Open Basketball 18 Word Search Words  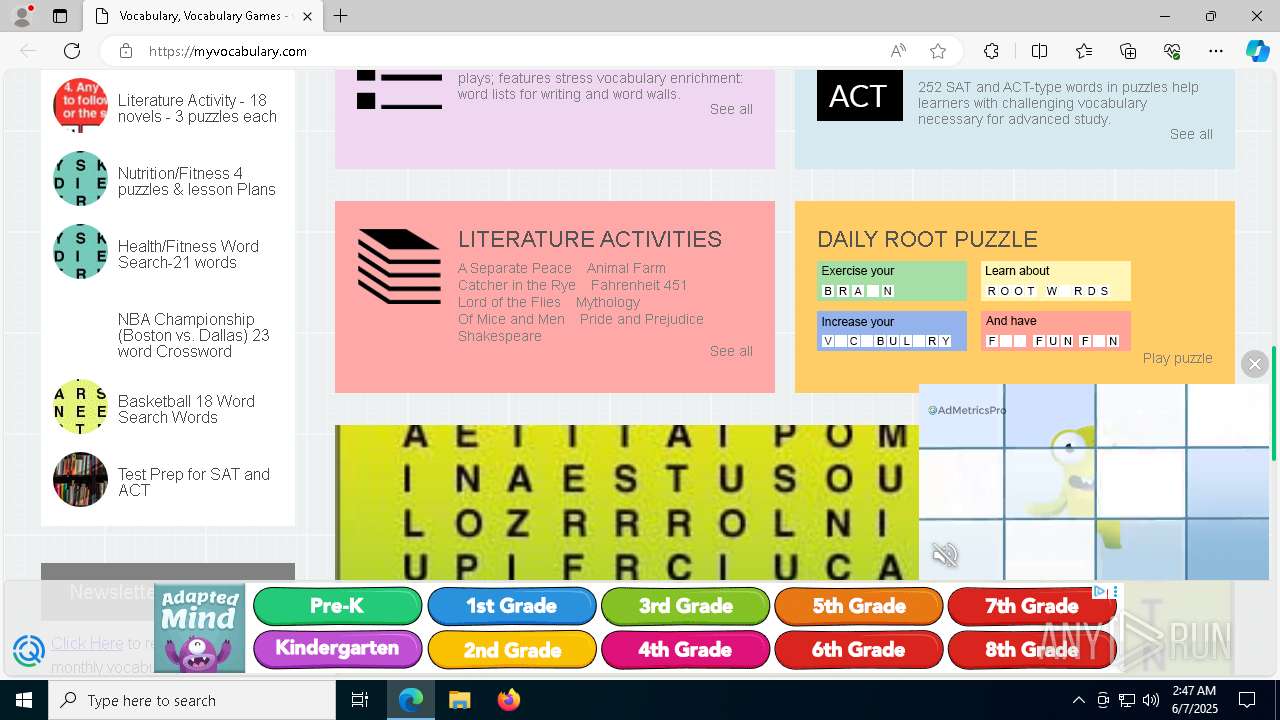[186, 409]
